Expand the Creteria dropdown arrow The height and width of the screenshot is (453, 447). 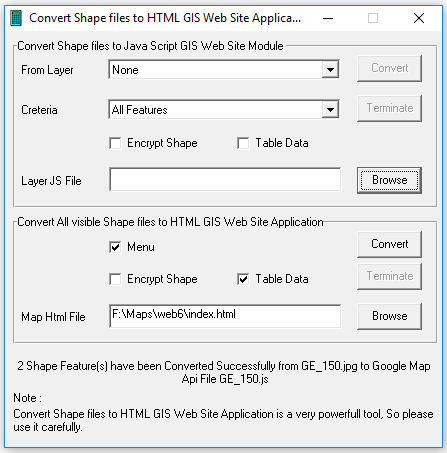point(330,109)
